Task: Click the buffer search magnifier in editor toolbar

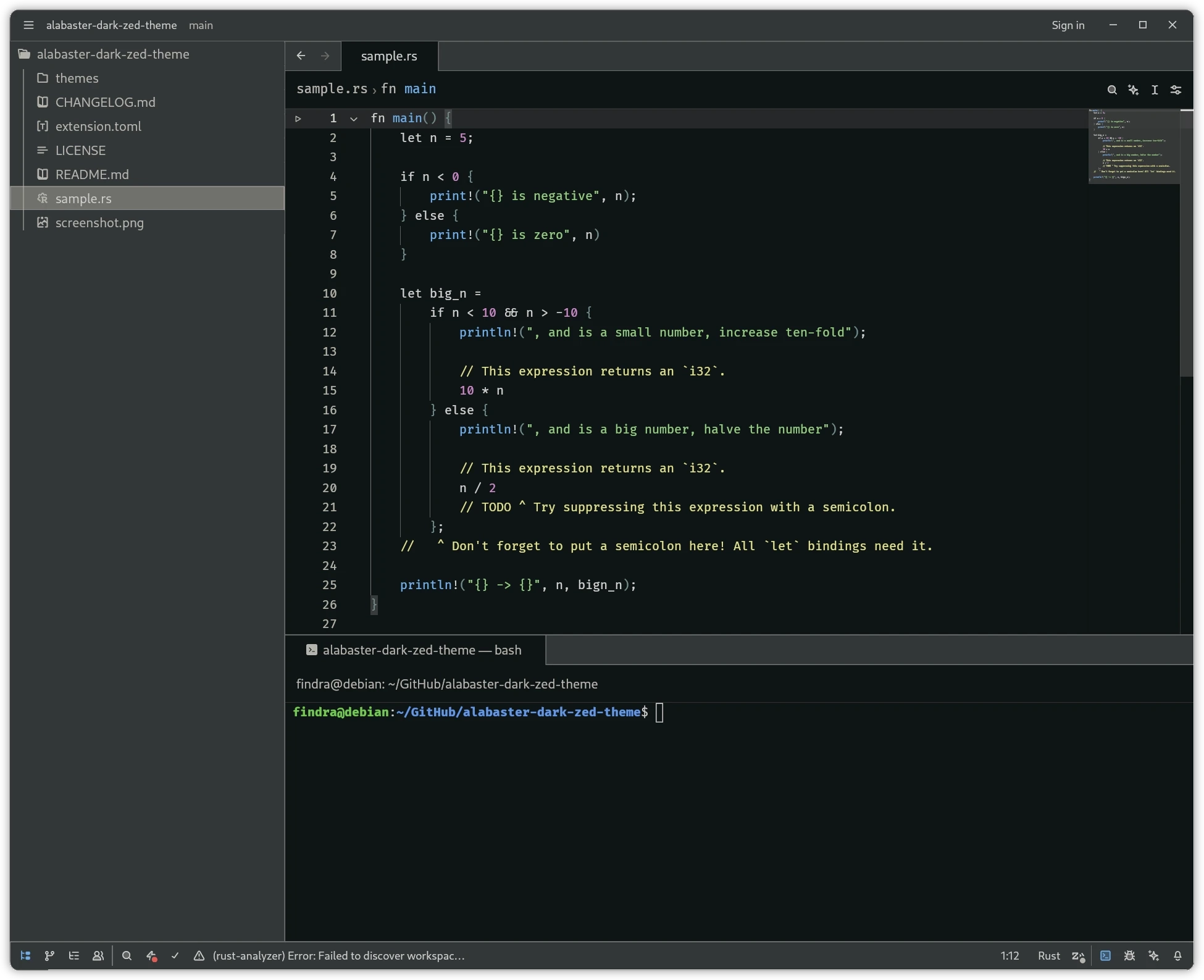Action: tap(1112, 90)
